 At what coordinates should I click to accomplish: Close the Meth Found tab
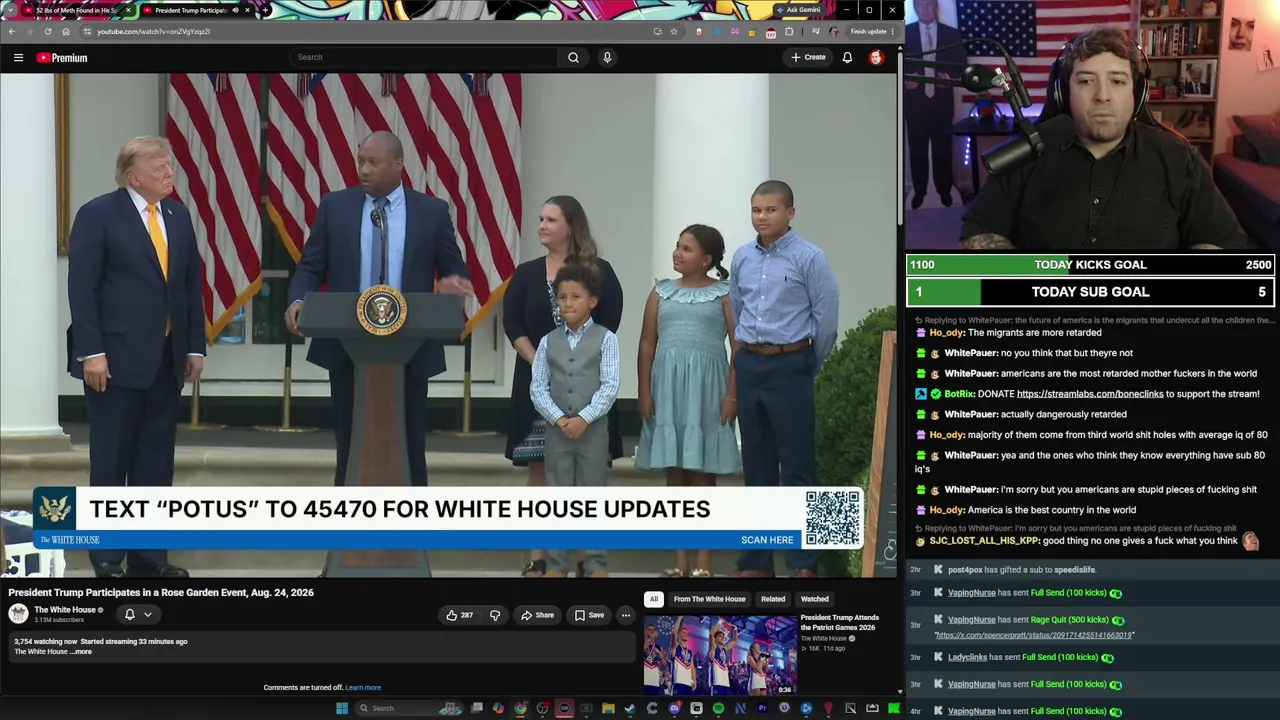[x=128, y=10]
